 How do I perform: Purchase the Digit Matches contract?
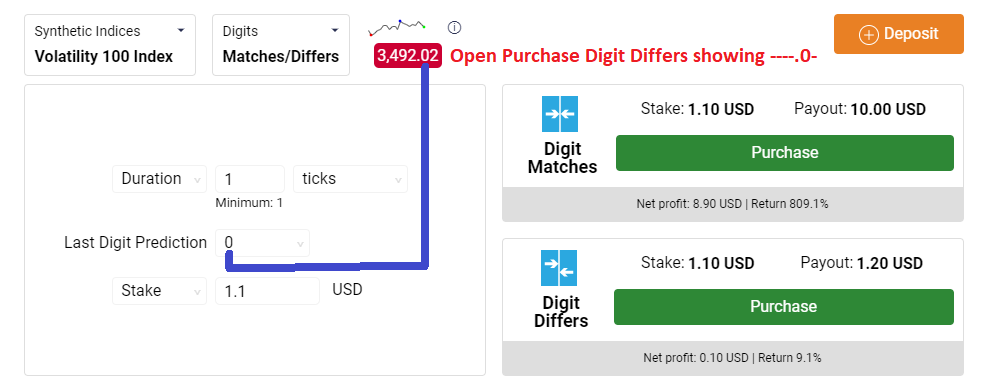tap(785, 153)
